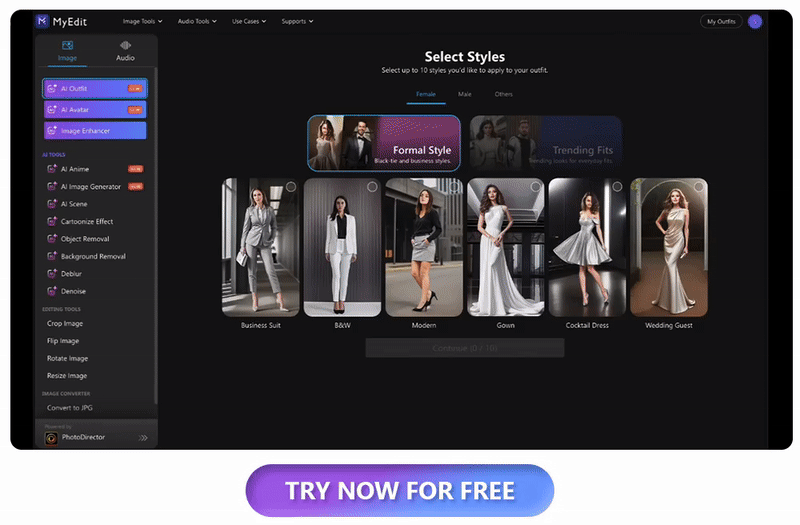Viewport: 800px width, 525px height.
Task: Click the Business Suit outfit thumbnail
Action: pos(261,247)
